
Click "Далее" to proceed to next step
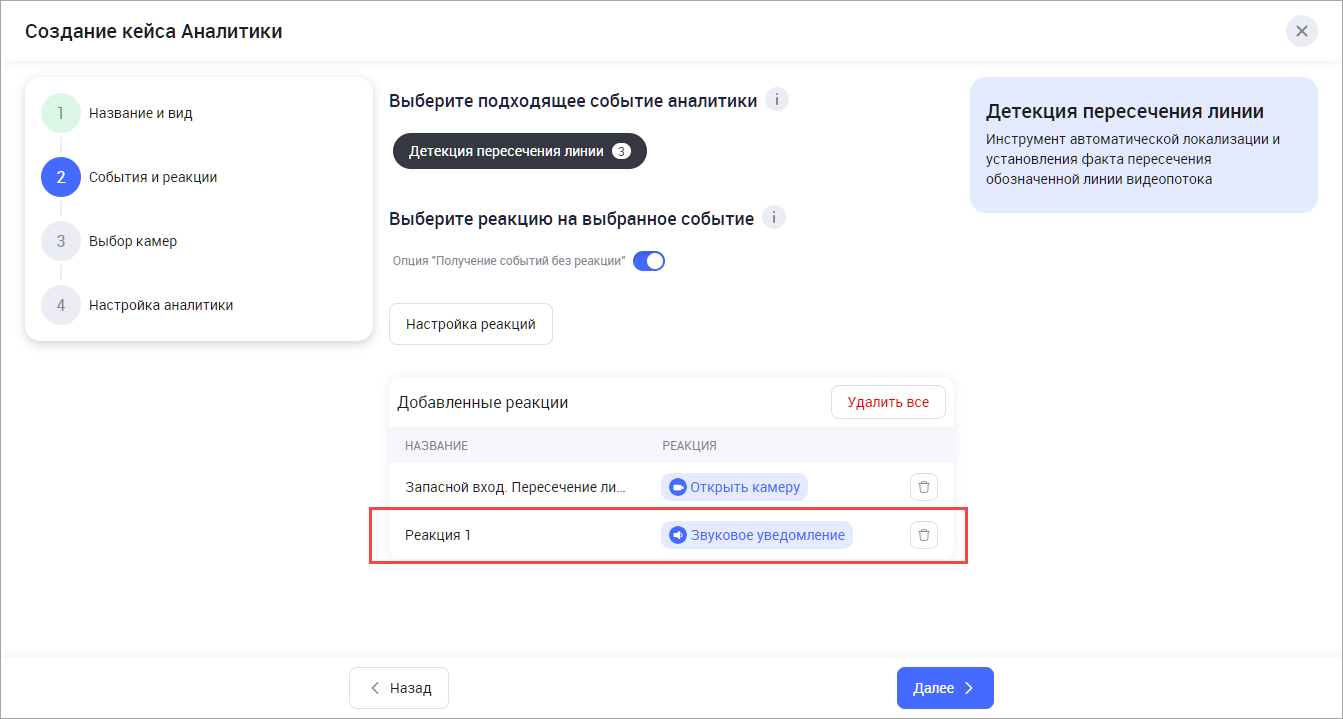tap(945, 688)
